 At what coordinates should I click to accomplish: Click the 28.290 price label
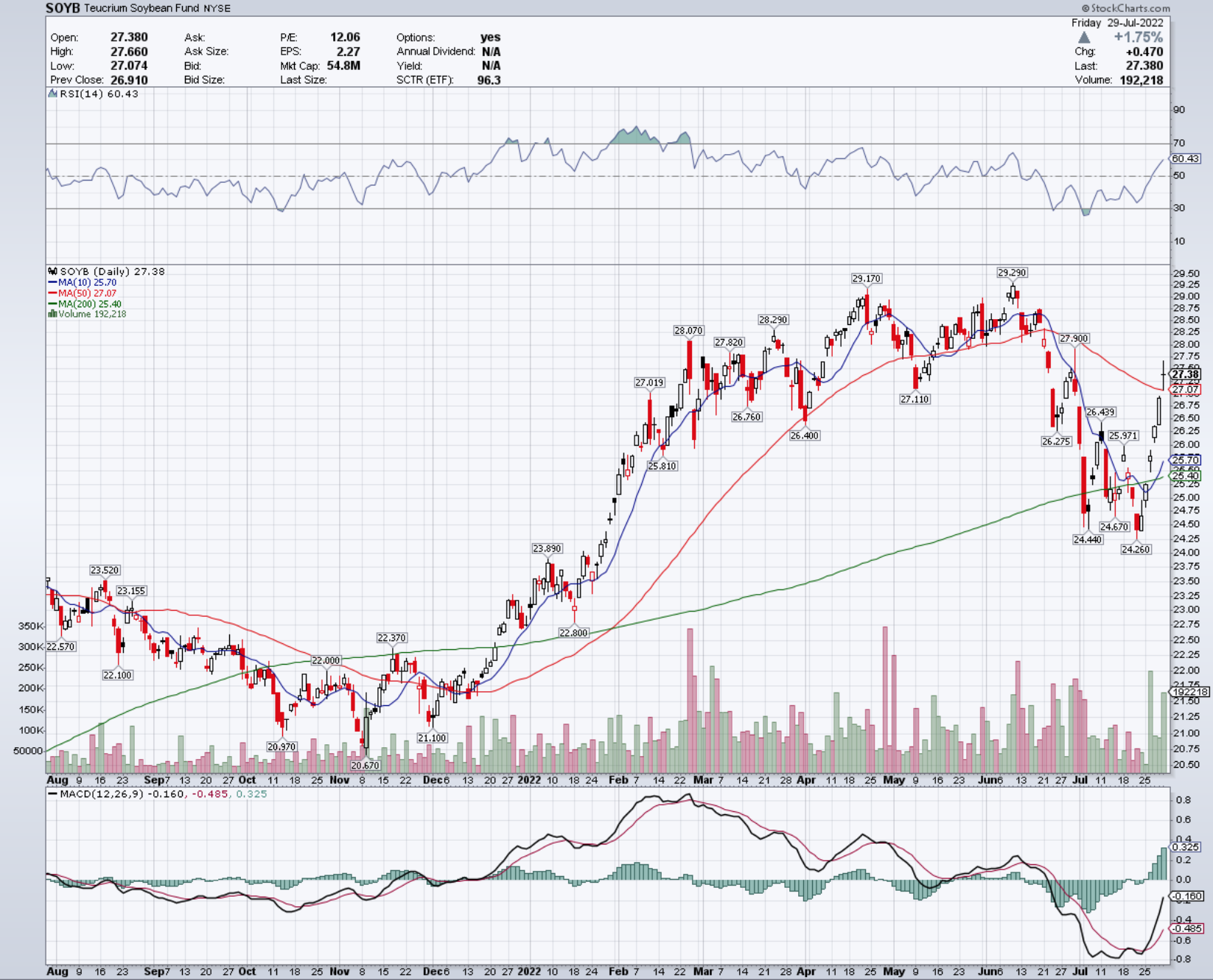click(x=773, y=320)
